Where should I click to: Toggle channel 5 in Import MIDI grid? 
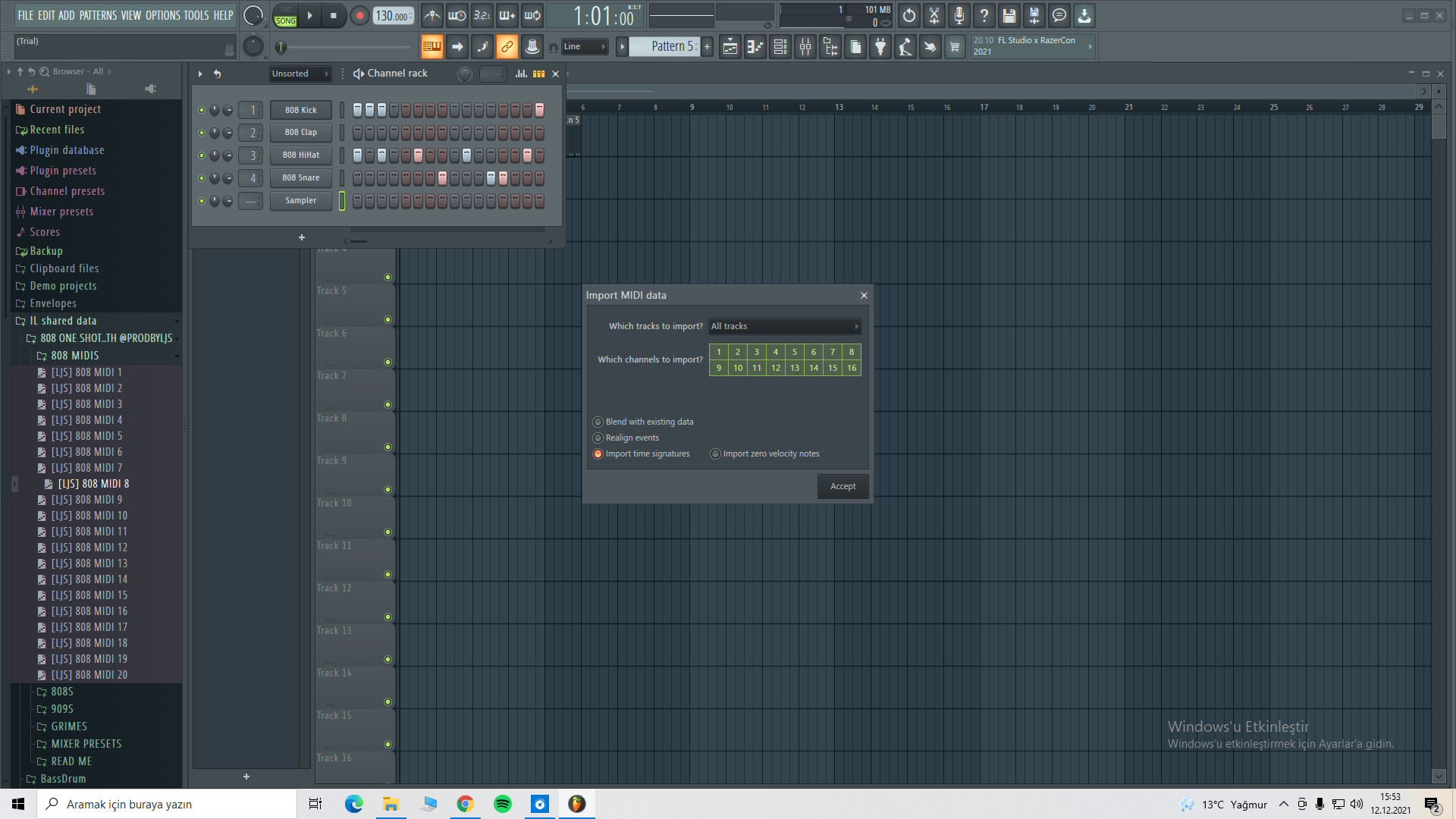(795, 352)
